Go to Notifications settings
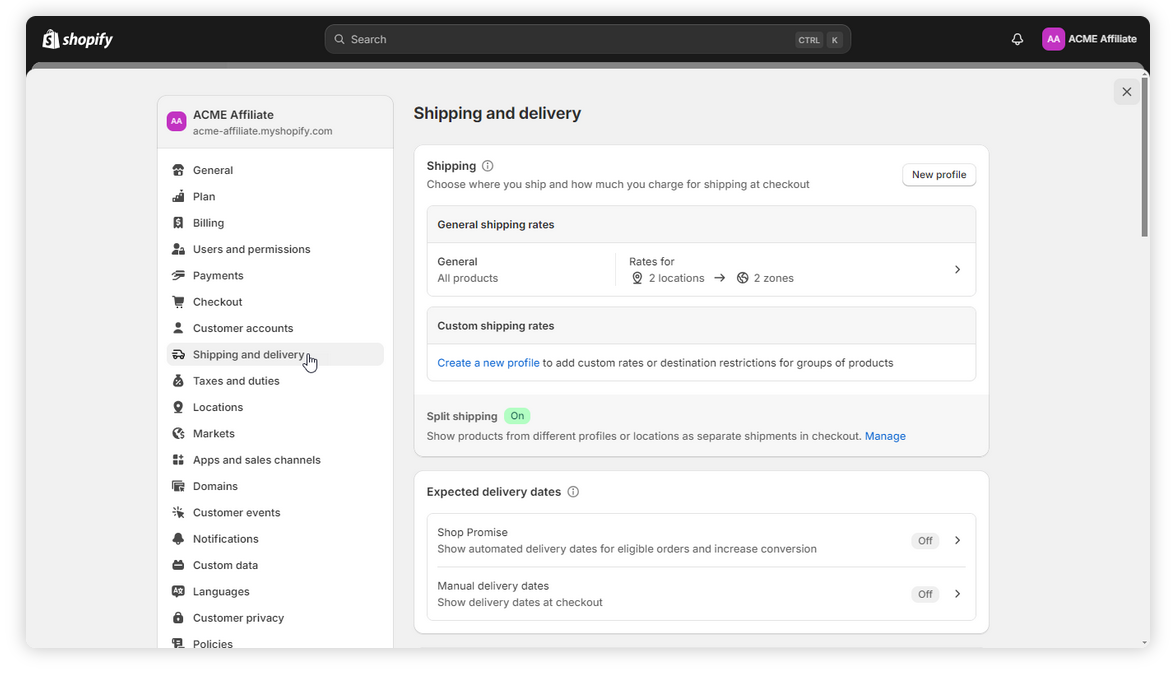 click(226, 539)
